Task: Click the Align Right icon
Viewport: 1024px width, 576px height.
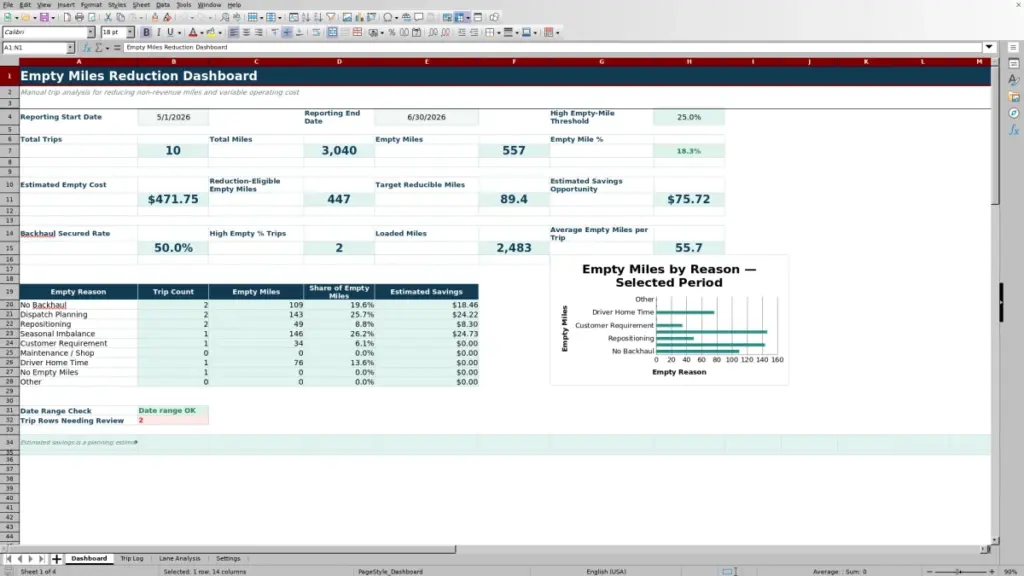Action: pos(259,32)
